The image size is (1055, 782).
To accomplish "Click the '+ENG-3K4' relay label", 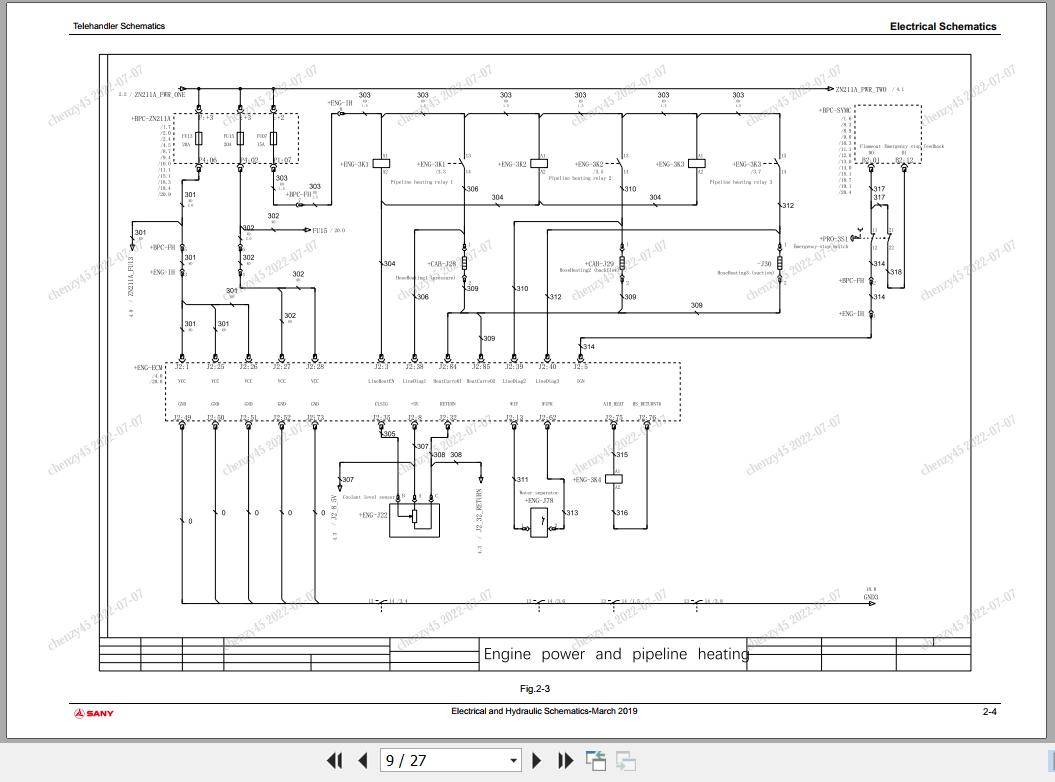I will (587, 480).
